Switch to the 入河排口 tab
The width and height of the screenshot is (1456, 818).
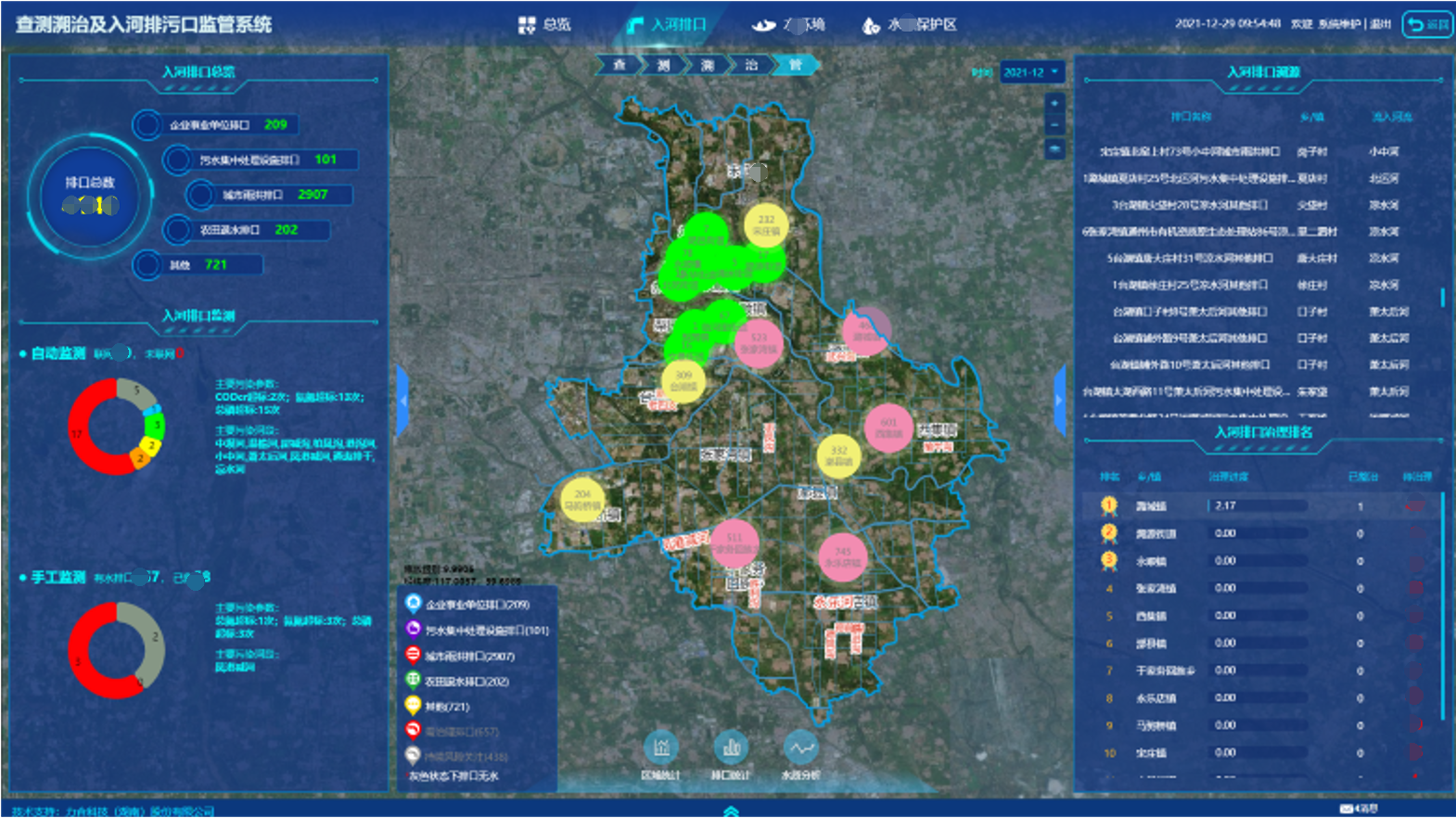668,25
